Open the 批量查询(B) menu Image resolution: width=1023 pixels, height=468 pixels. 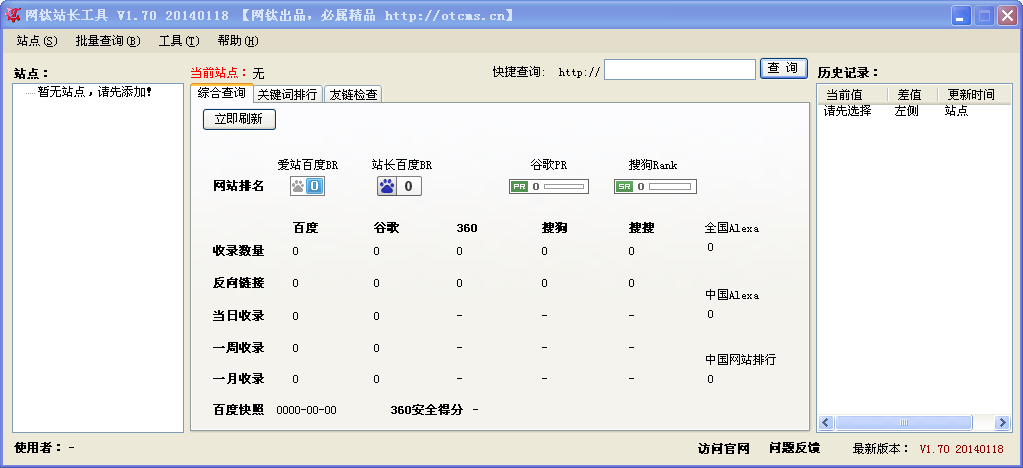[108, 41]
